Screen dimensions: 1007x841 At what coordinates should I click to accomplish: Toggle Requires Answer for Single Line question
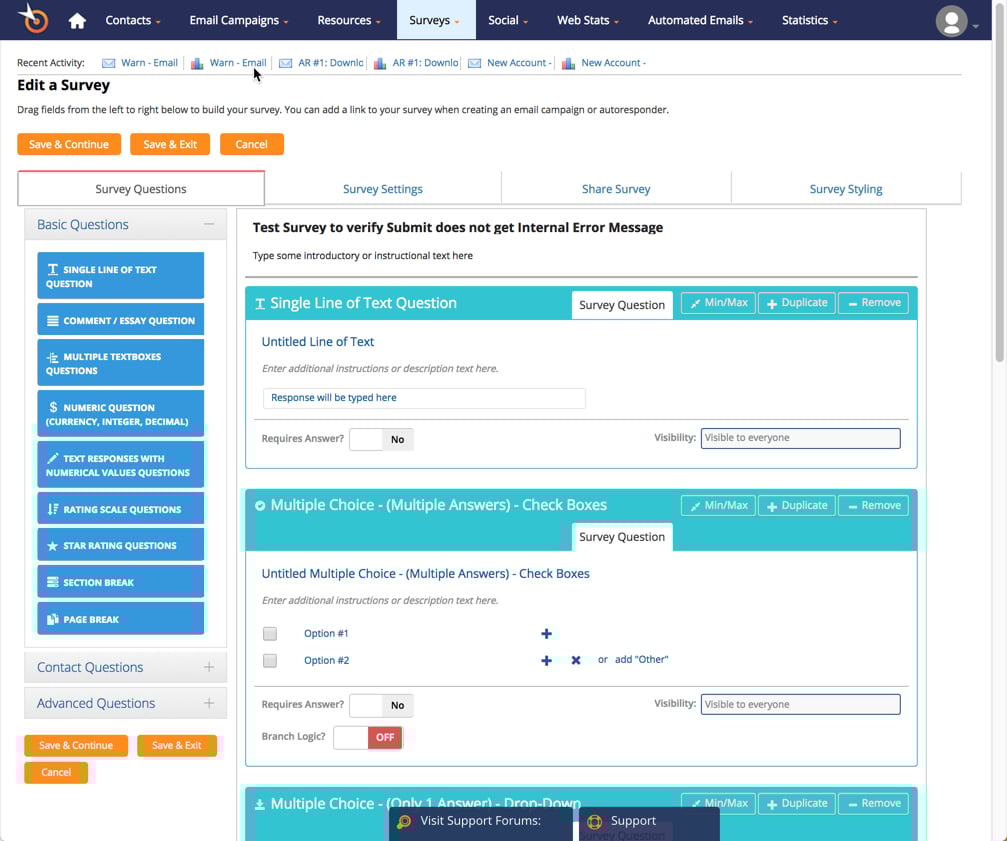pos(381,439)
